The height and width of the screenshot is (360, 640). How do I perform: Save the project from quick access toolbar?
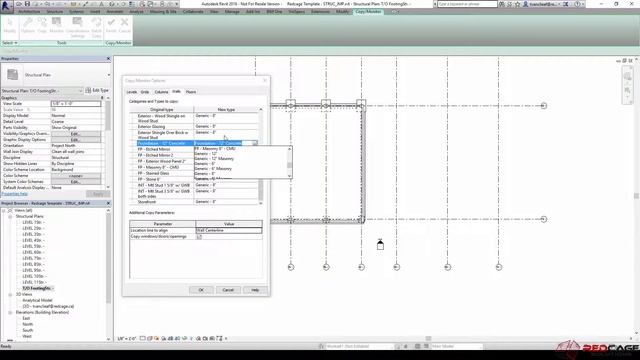[27, 4]
